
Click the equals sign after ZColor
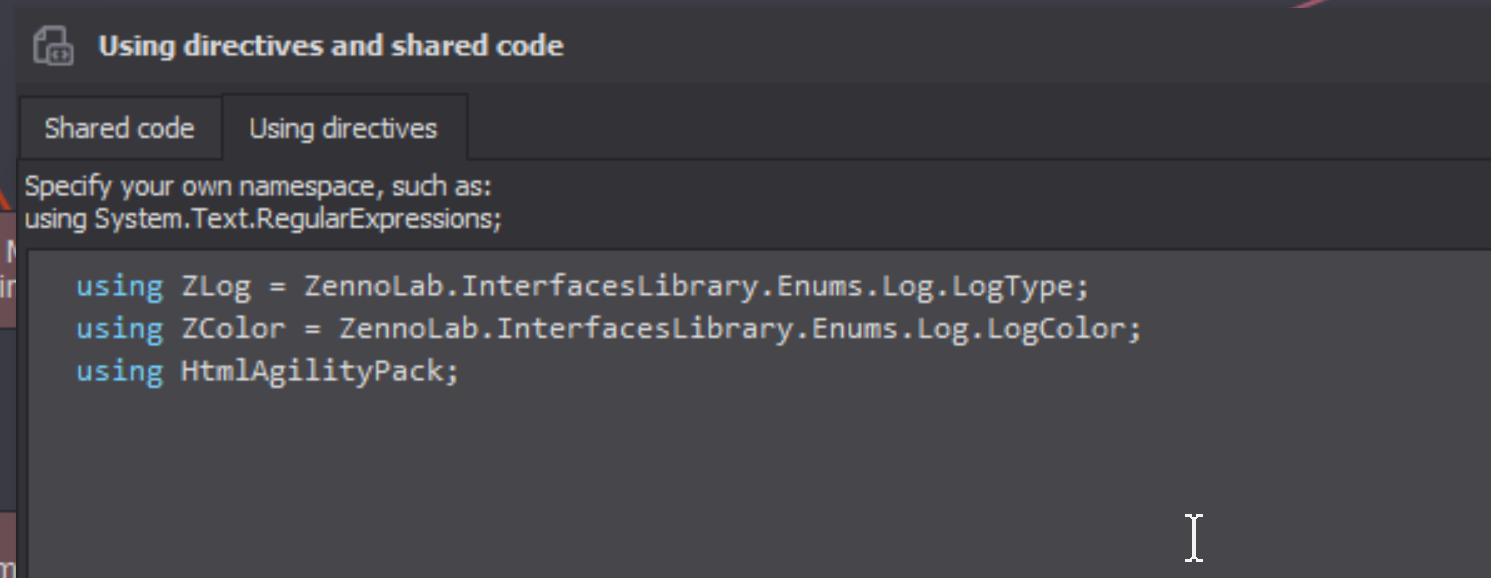[312, 330]
